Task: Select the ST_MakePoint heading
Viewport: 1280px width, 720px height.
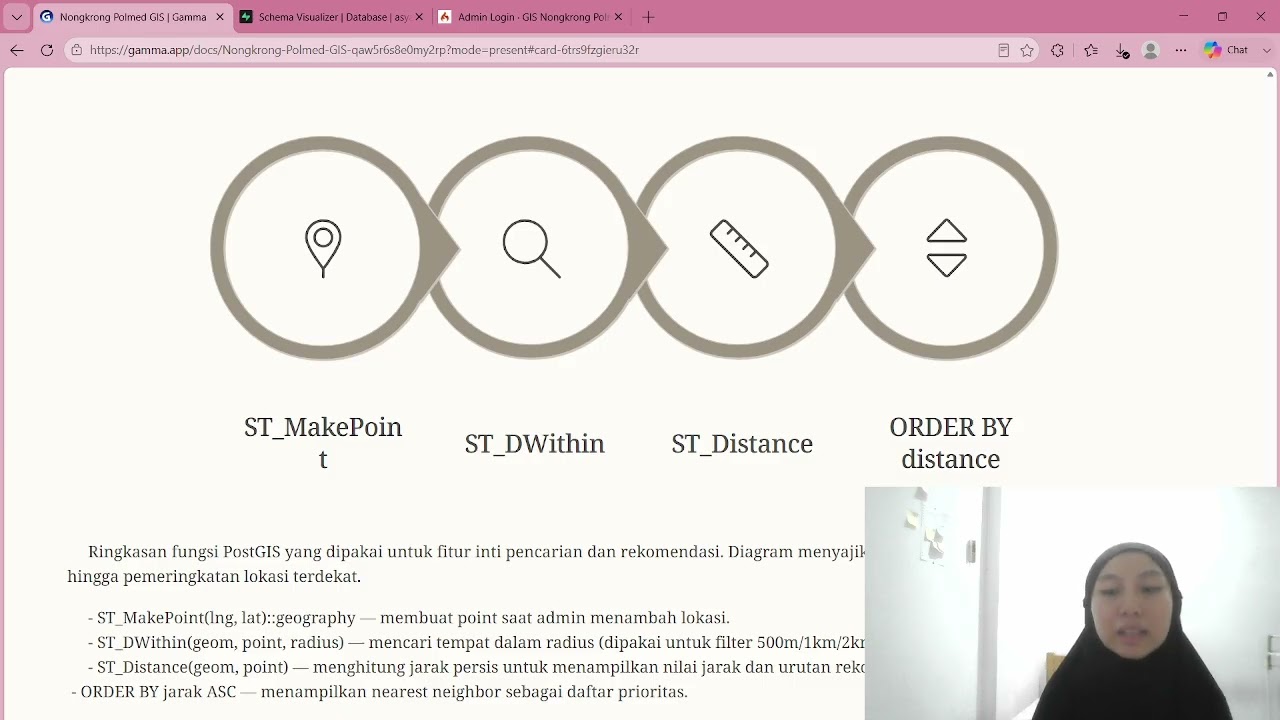Action: (x=323, y=443)
